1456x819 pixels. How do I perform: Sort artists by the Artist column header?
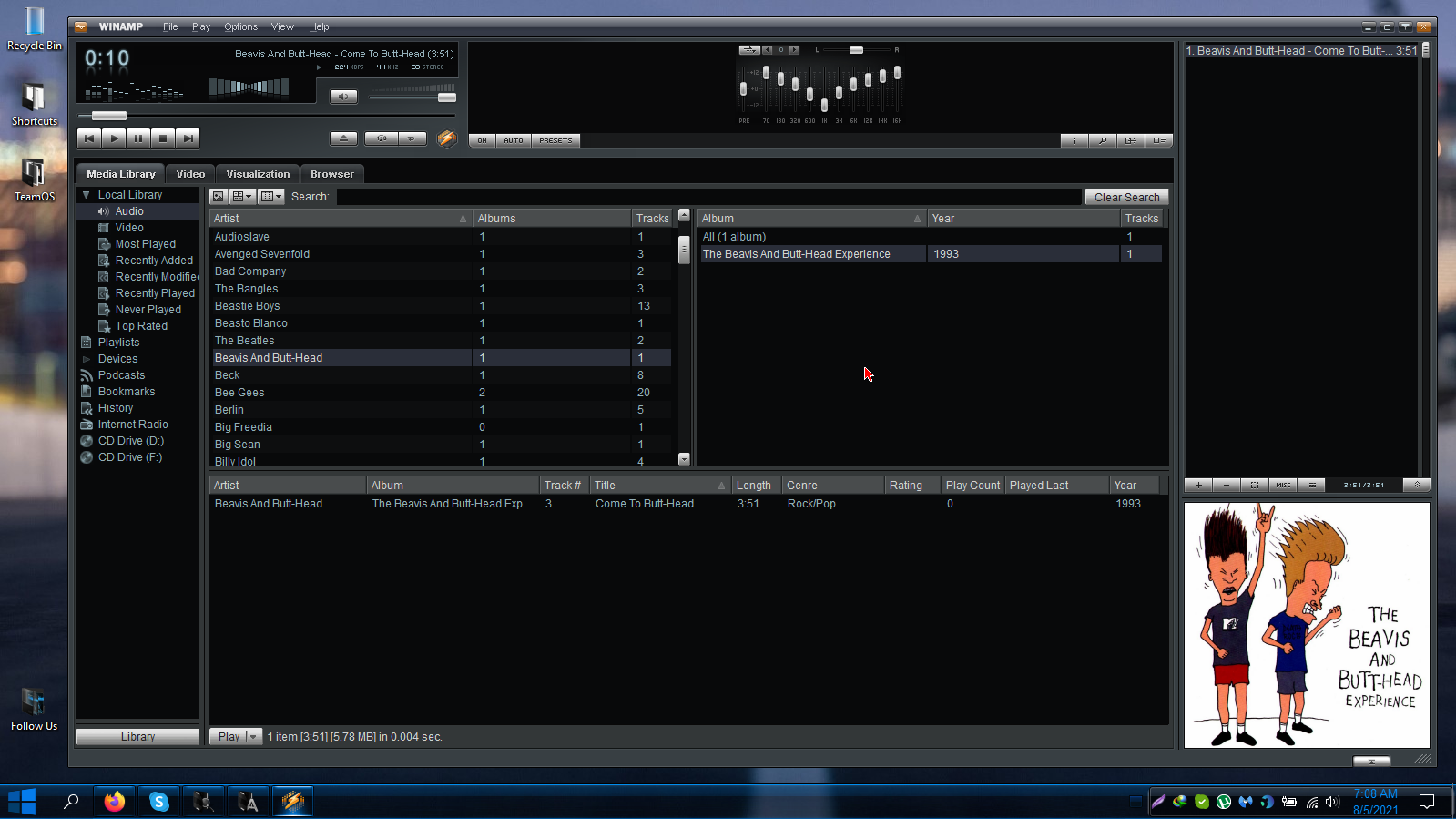click(341, 219)
